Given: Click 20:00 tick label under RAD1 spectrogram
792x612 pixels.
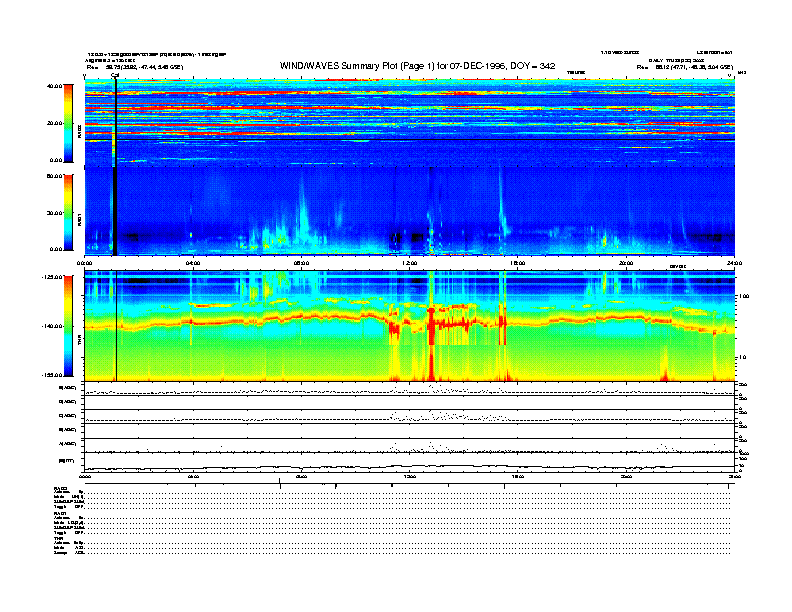Looking at the screenshot, I should (626, 263).
